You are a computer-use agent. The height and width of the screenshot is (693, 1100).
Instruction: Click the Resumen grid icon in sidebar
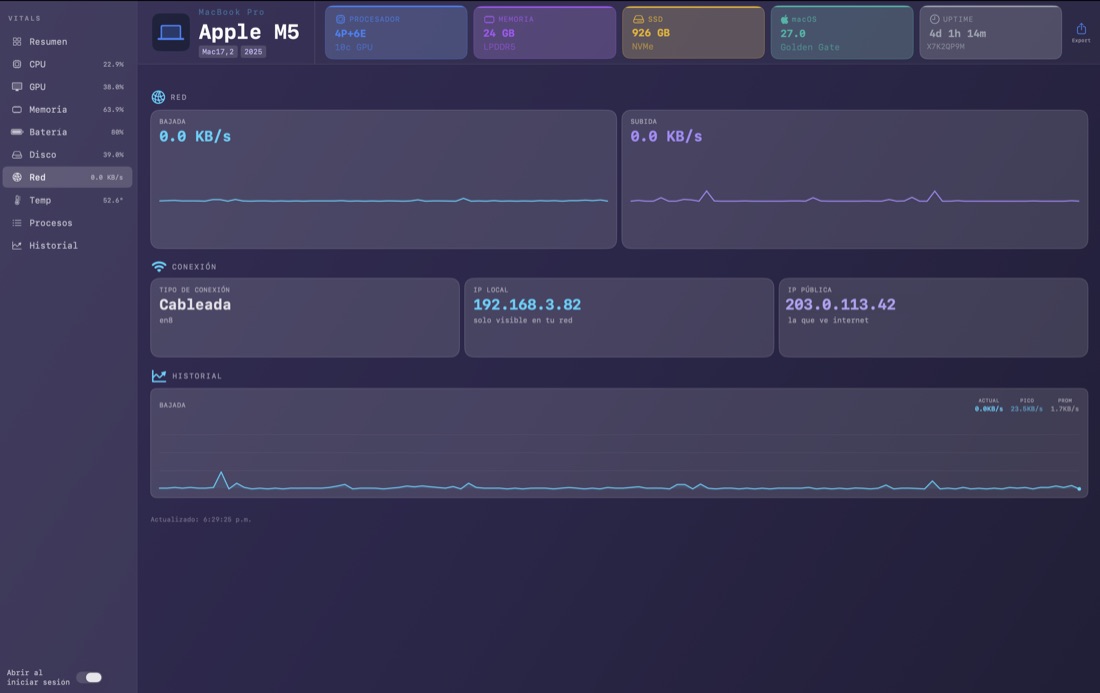pyautogui.click(x=17, y=41)
